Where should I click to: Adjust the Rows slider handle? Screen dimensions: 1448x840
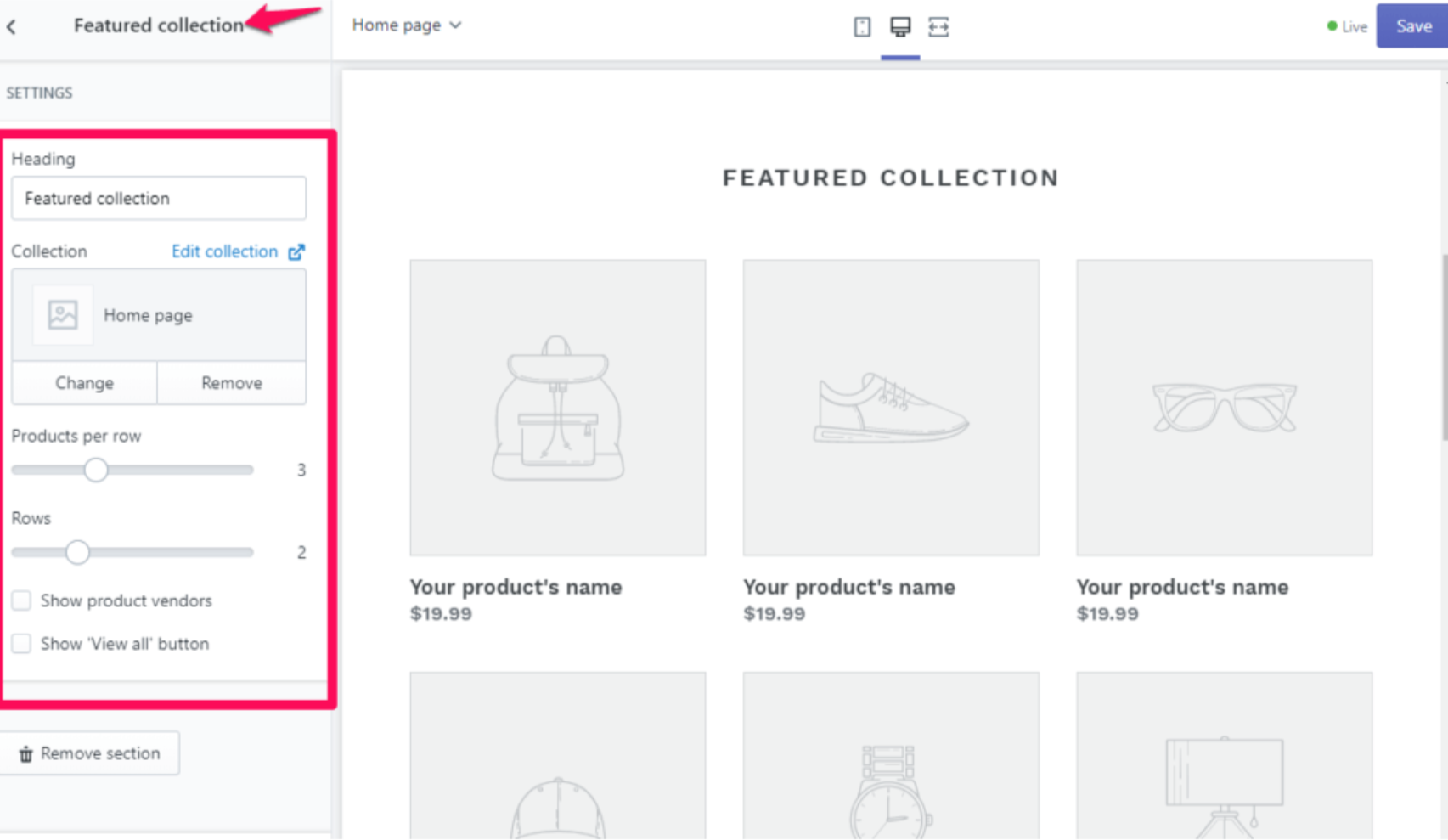(77, 552)
